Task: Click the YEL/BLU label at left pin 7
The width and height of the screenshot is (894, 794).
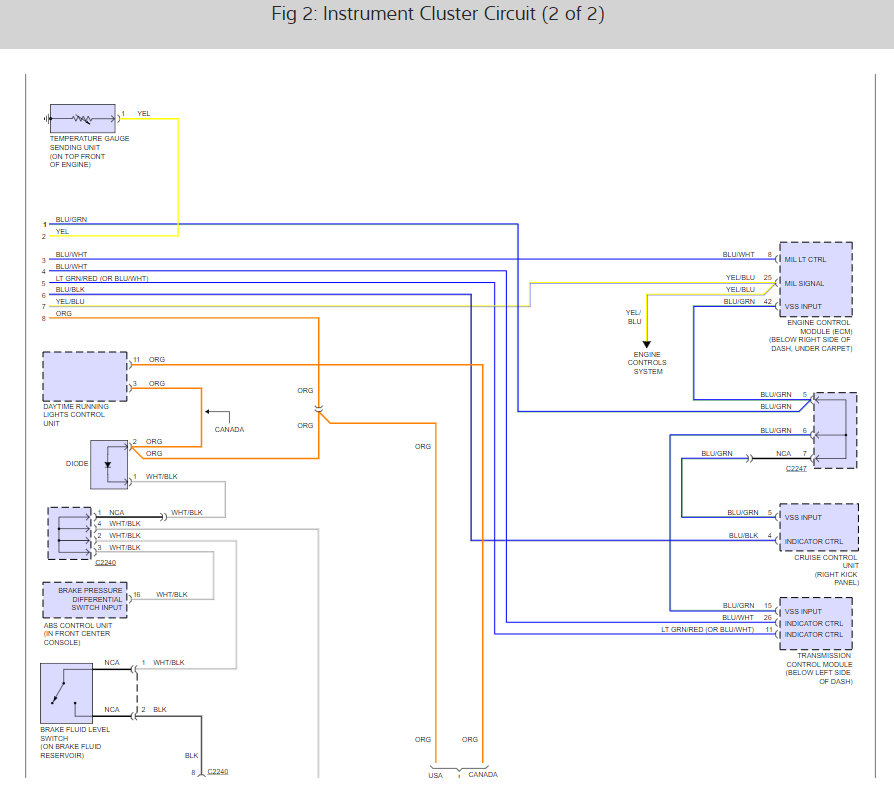Action: 70,302
